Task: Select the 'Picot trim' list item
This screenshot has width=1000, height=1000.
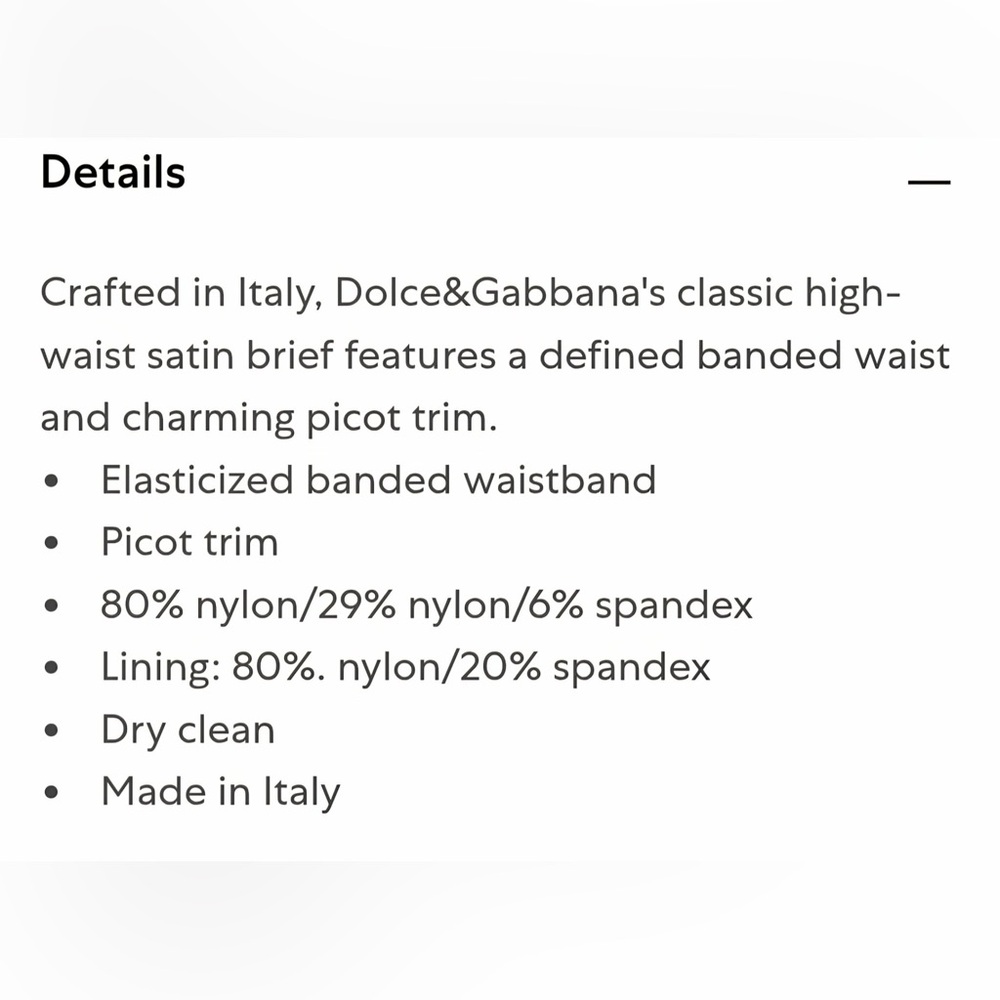Action: click(x=189, y=543)
